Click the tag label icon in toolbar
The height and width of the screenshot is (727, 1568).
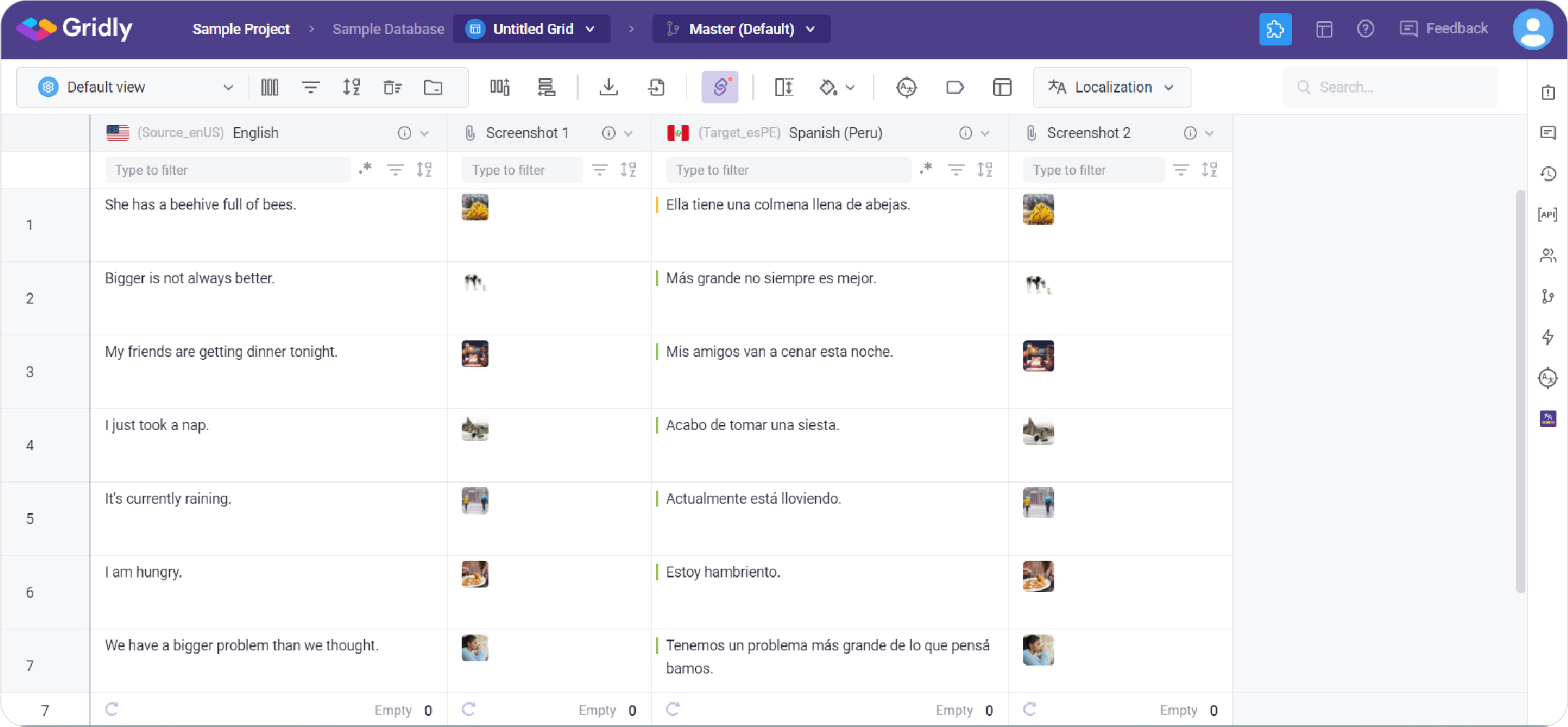(x=955, y=87)
